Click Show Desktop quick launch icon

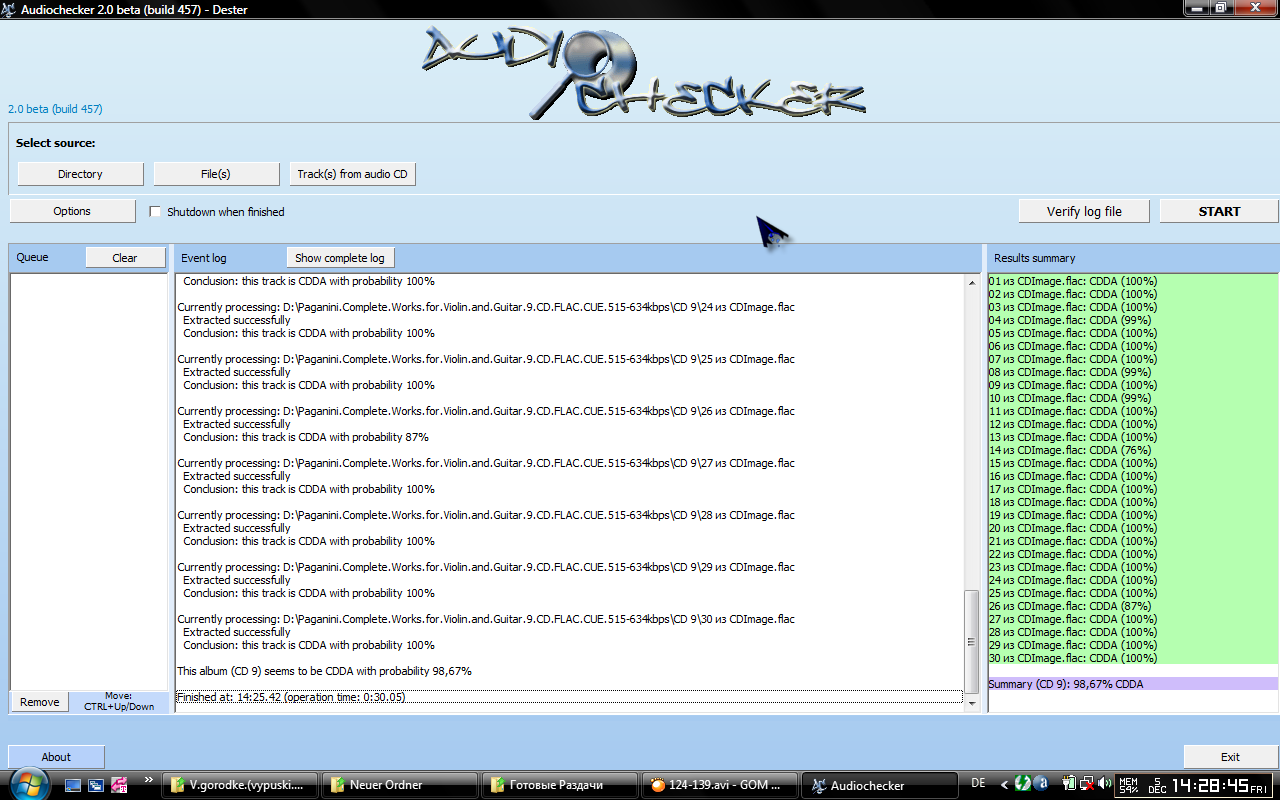74,785
